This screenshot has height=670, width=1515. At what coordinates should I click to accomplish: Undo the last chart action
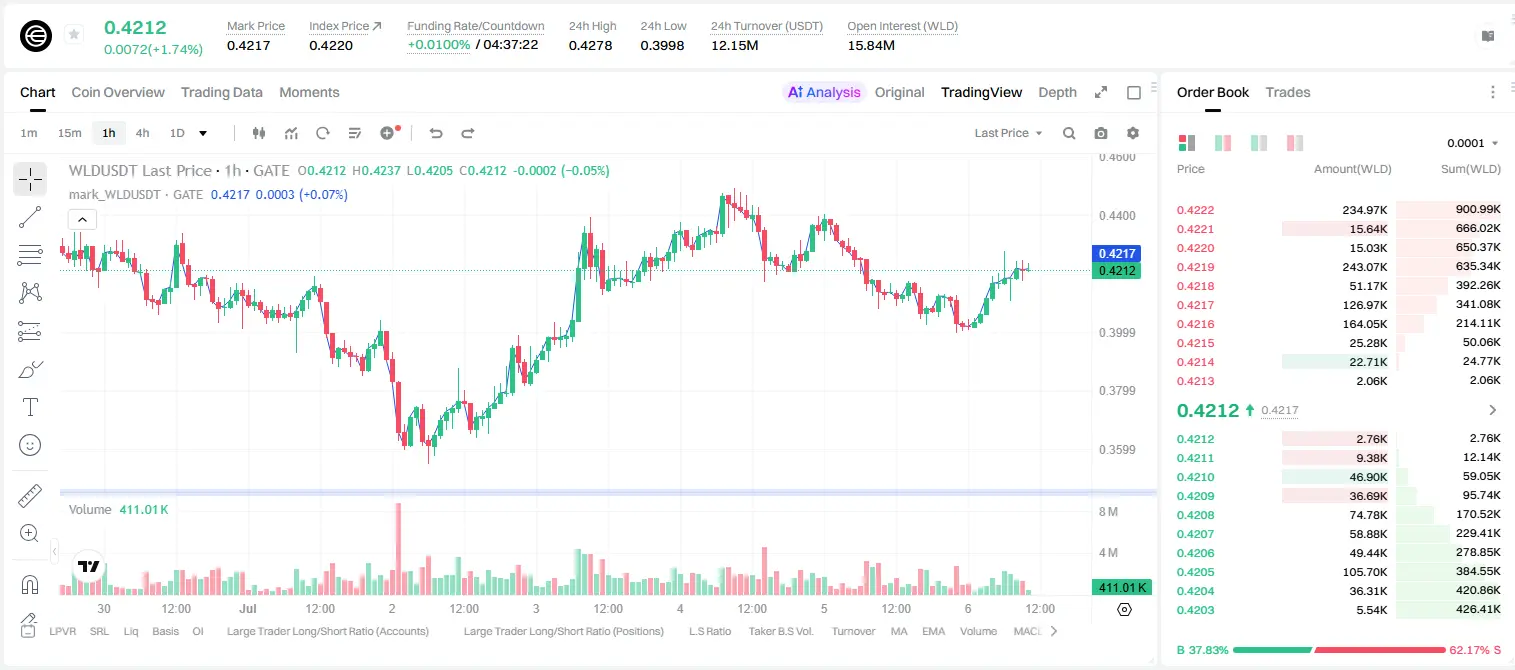pyautogui.click(x=436, y=133)
